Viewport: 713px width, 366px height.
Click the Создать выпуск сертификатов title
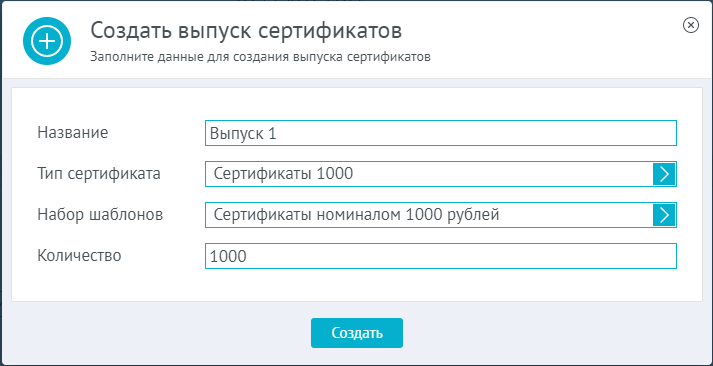[246, 31]
